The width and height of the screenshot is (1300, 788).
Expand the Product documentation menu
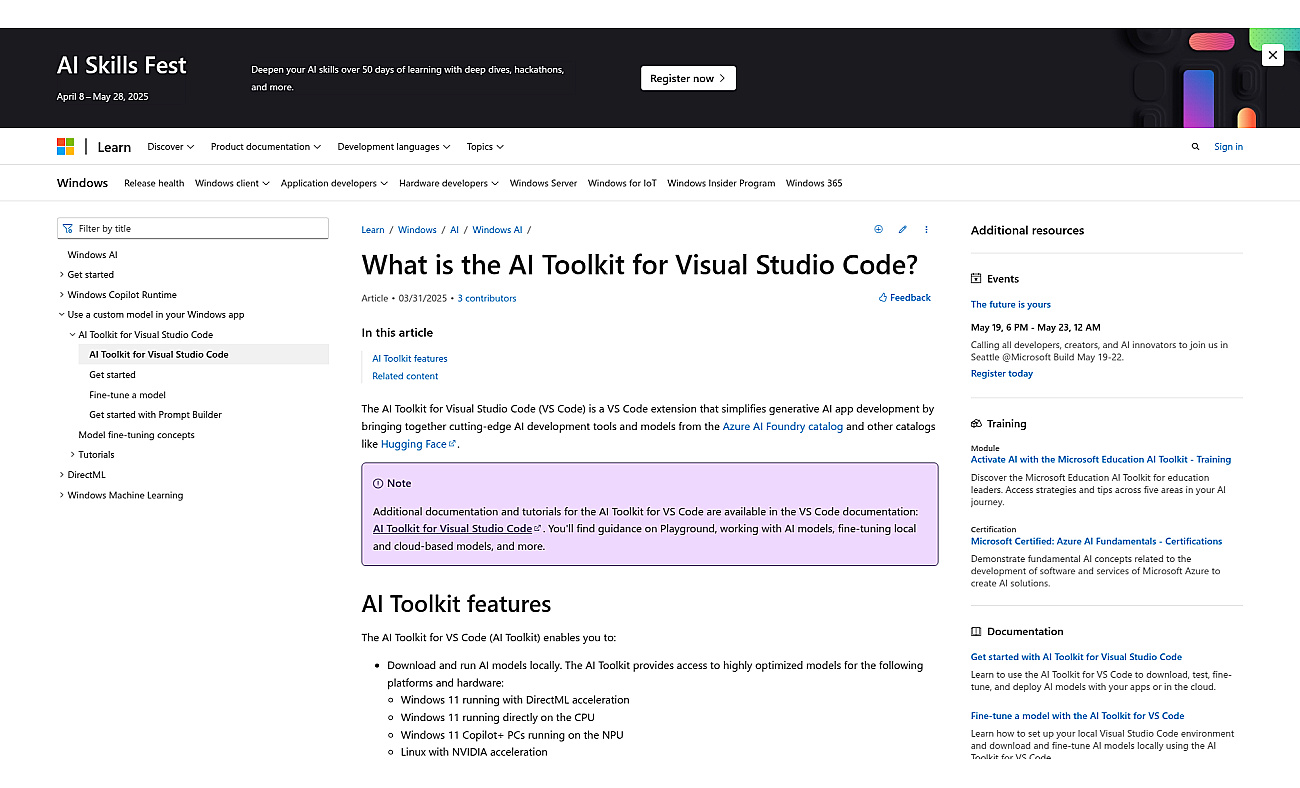tap(266, 147)
